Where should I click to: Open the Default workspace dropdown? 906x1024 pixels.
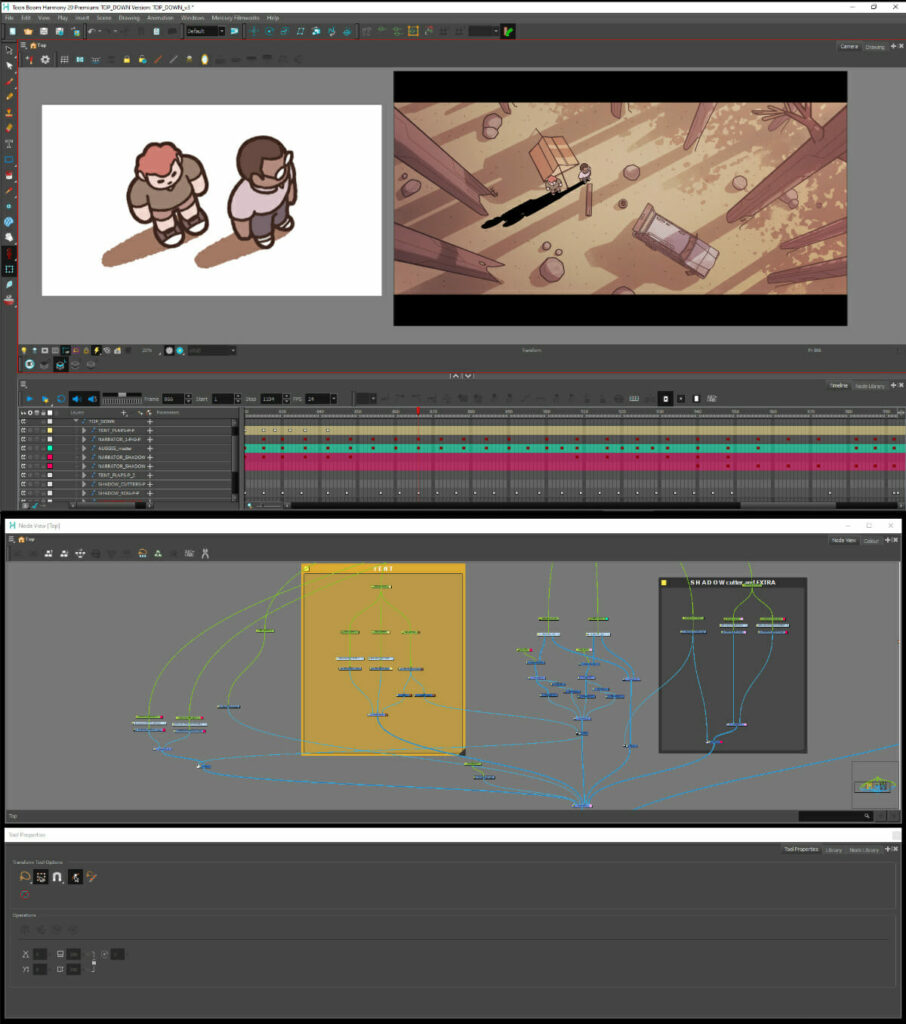click(205, 31)
